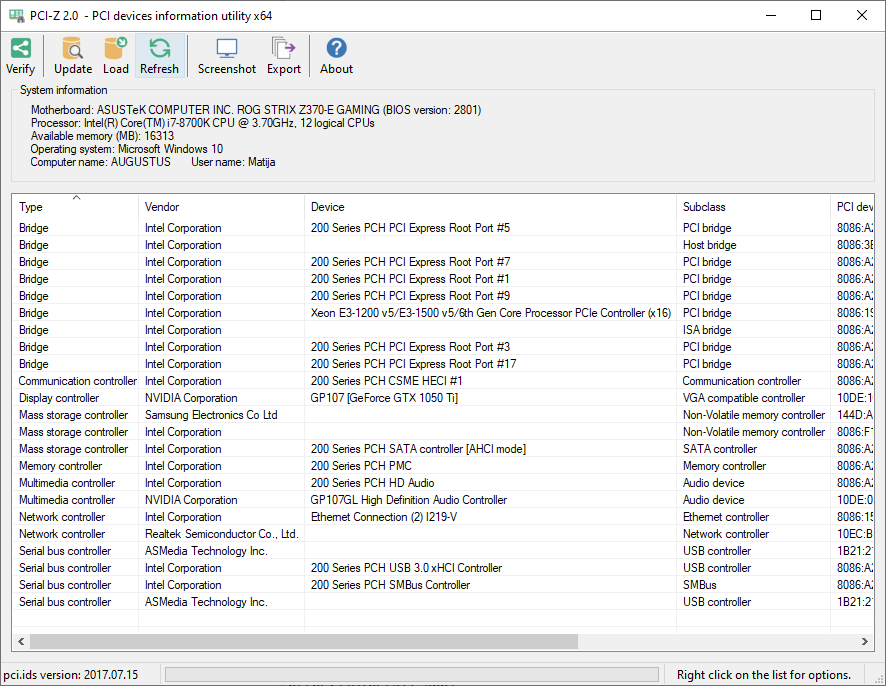The width and height of the screenshot is (886, 686).
Task: Select the Root Port #7 row
Action: pyautogui.click(x=443, y=262)
